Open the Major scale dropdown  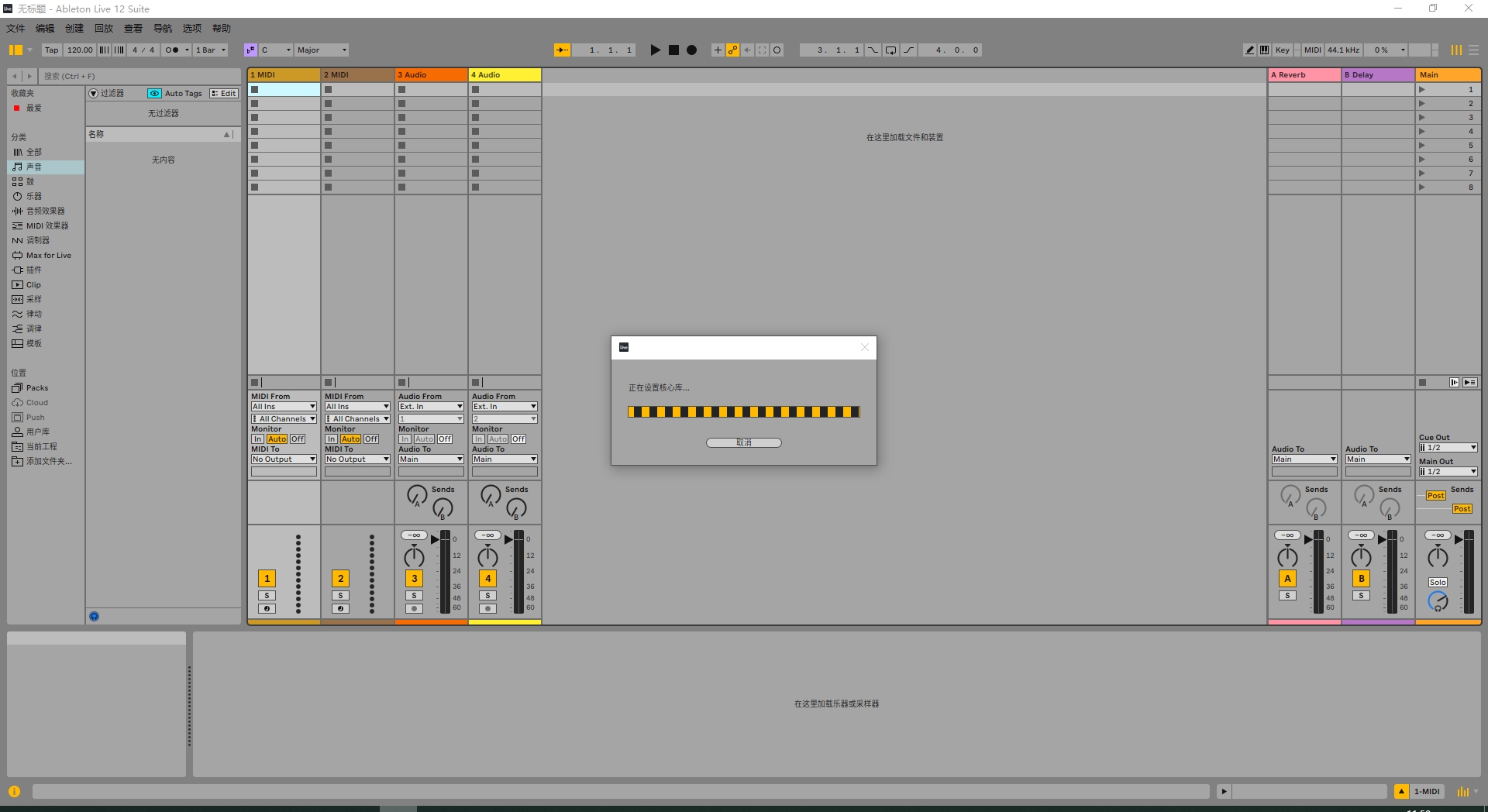320,50
